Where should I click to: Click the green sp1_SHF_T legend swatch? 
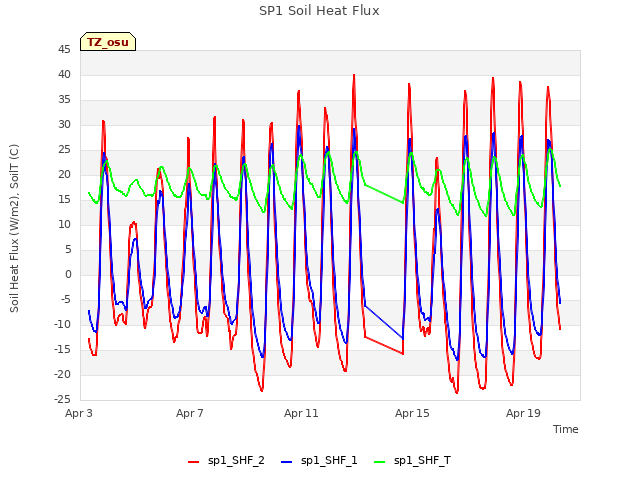click(x=380, y=462)
